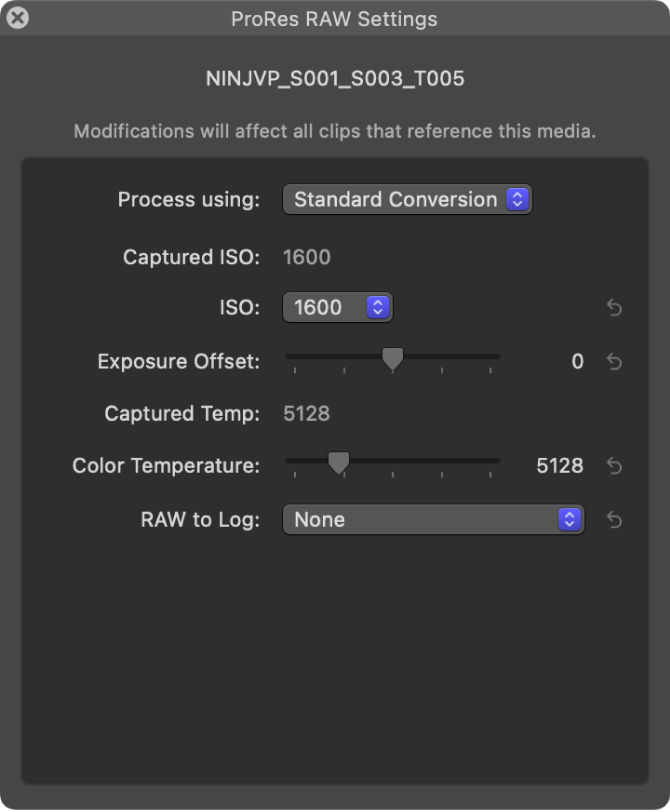Expand the RAW to Log dropdown
The height and width of the screenshot is (812, 670).
[432, 520]
